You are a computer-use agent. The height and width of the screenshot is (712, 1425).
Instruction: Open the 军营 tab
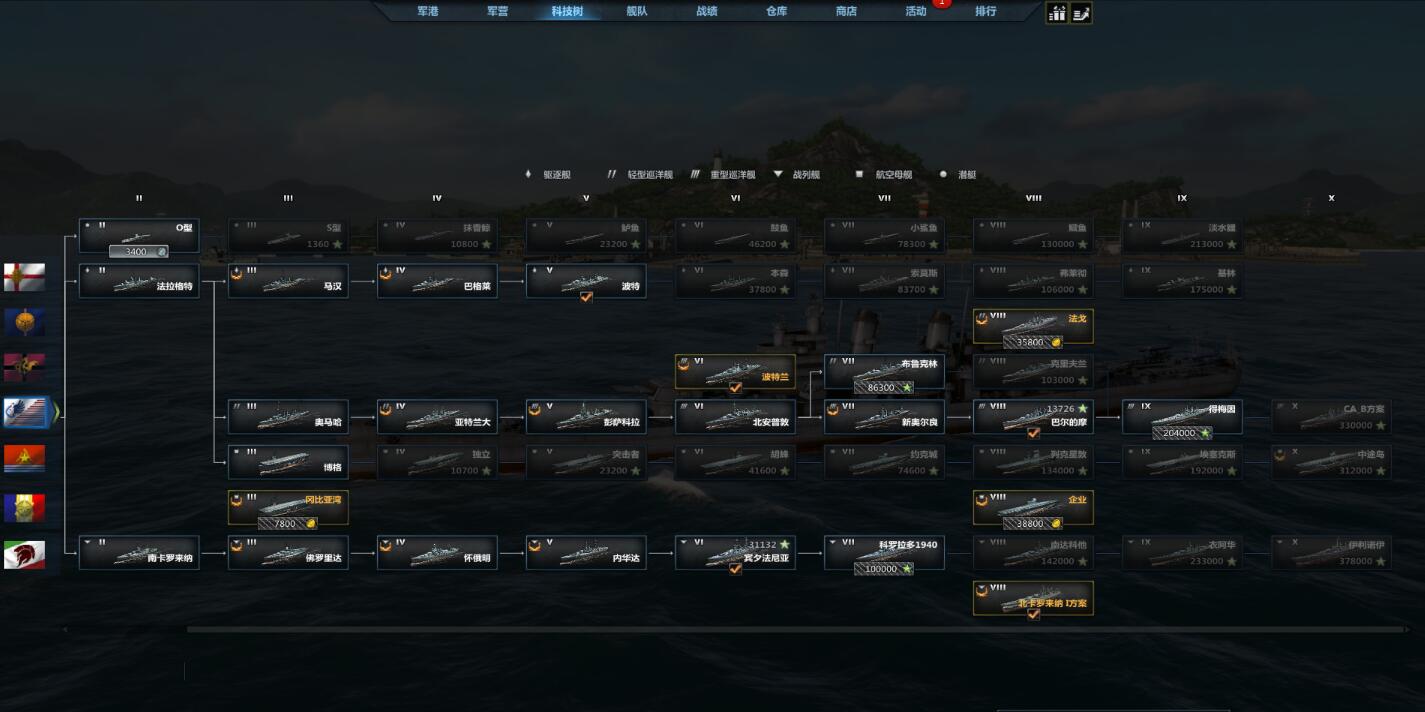click(x=497, y=11)
